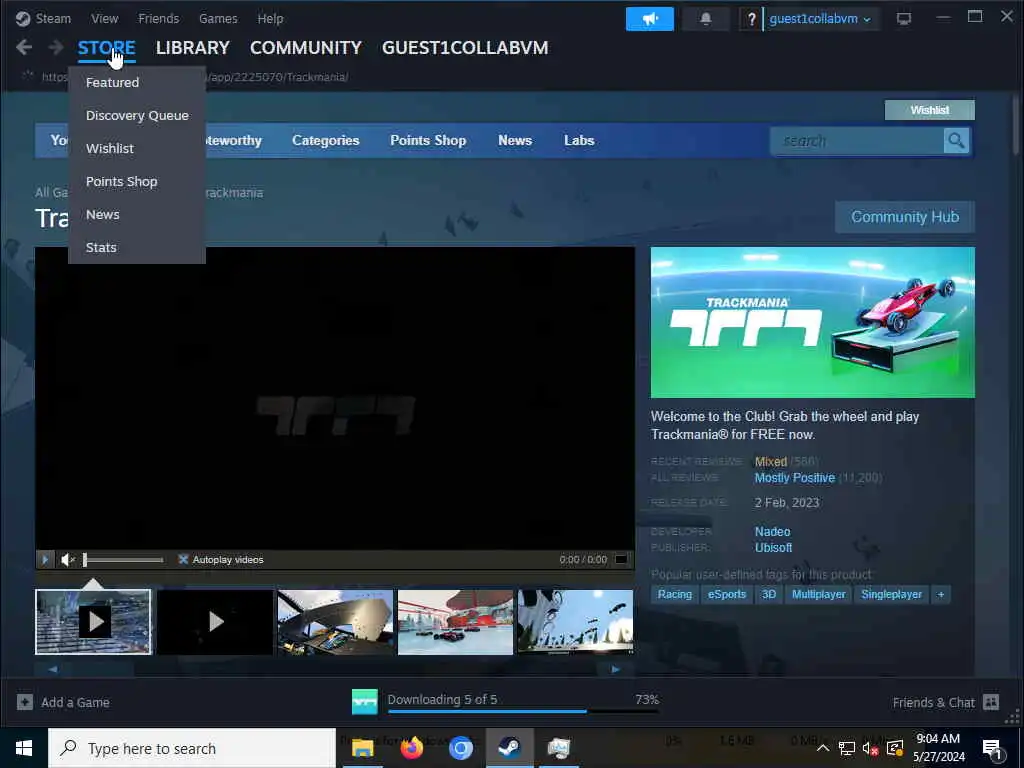This screenshot has width=1024, height=768.
Task: Open the STORE main tab
Action: [106, 48]
